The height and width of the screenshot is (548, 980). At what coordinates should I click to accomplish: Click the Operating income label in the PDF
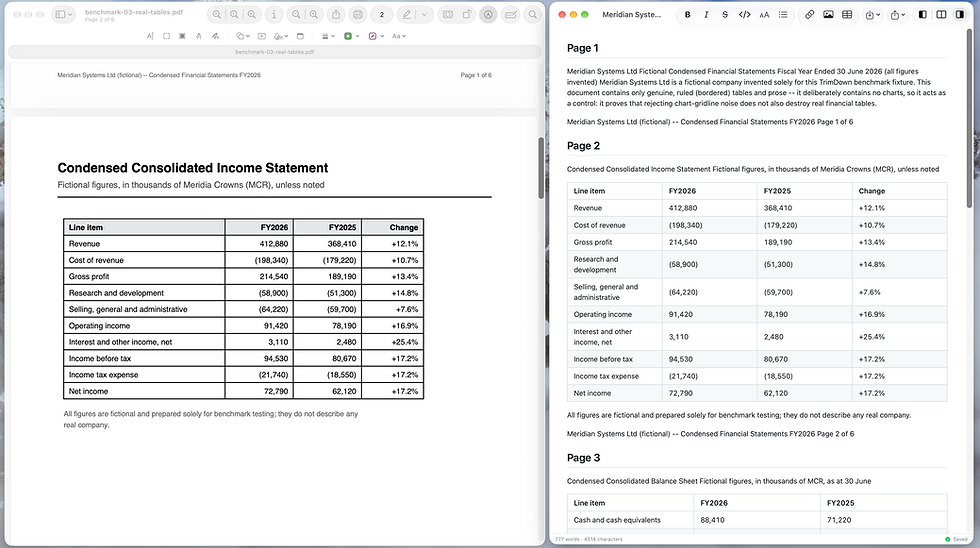[99, 326]
